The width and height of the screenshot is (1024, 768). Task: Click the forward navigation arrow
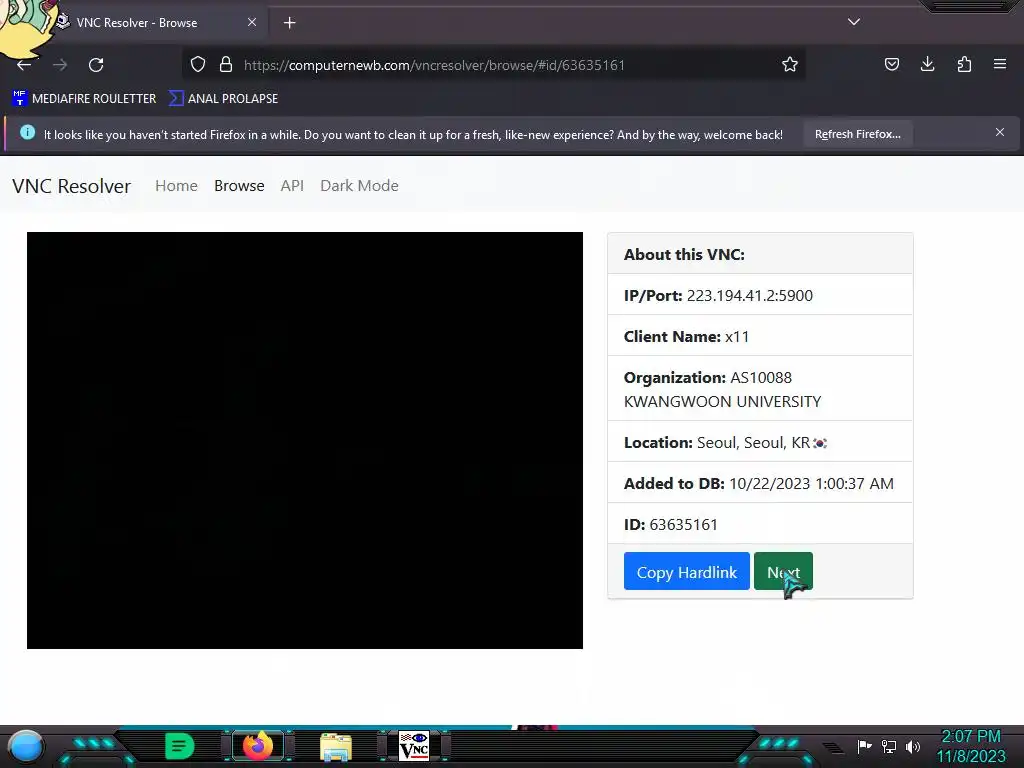[x=60, y=65]
